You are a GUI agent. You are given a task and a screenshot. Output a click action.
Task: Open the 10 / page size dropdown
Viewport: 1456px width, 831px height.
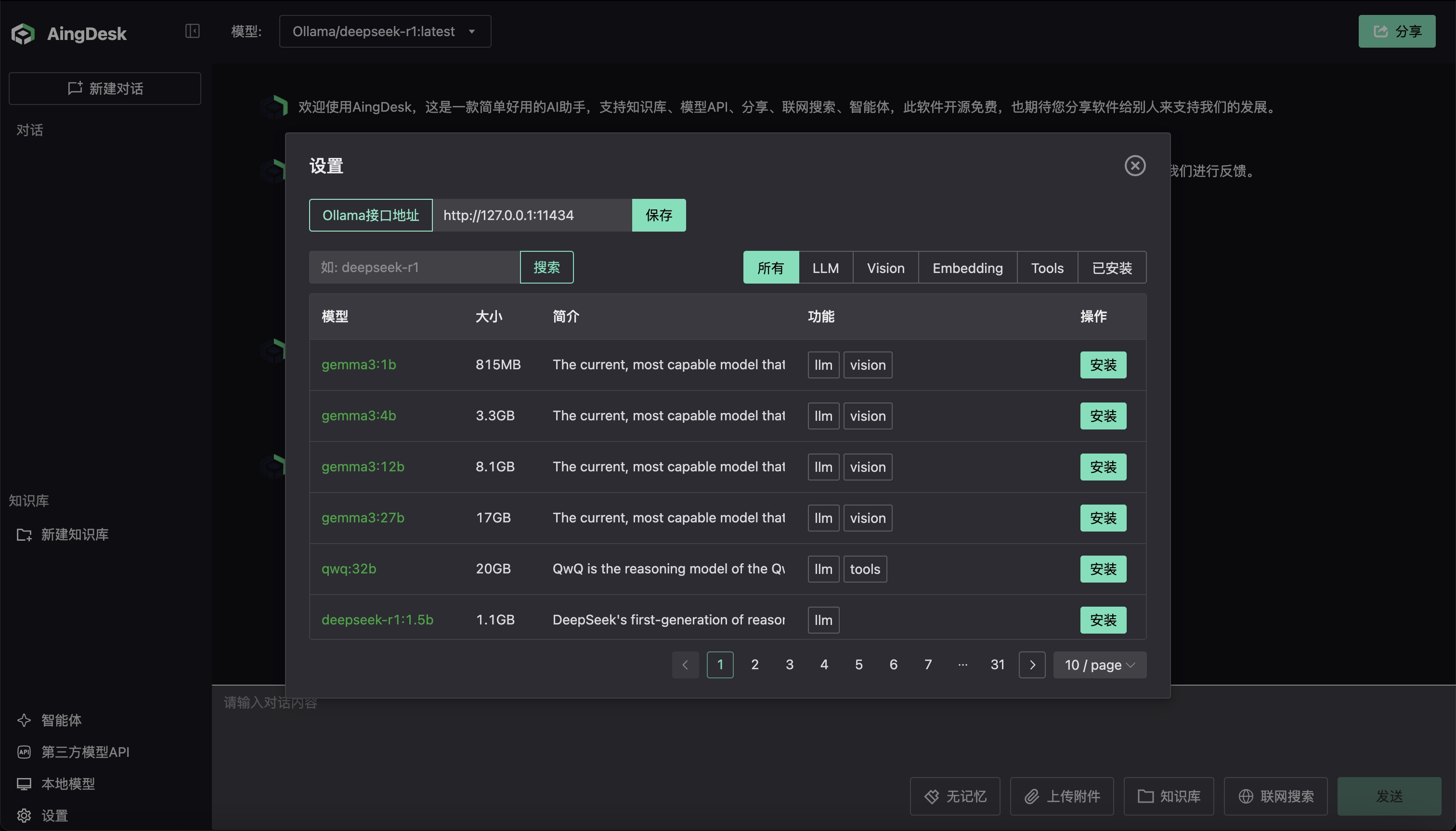click(x=1099, y=665)
